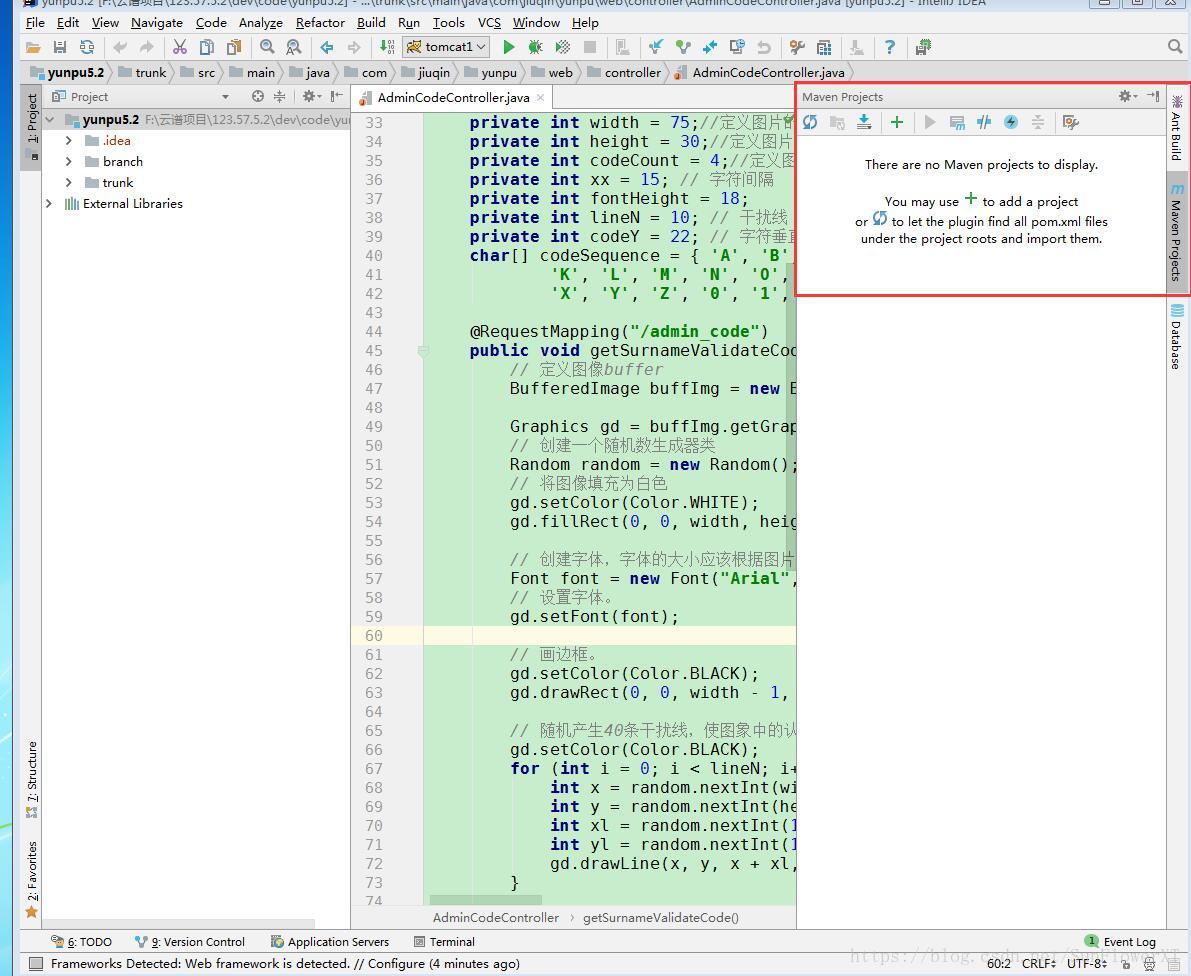Toggle the Maven Projects side tab
The height and width of the screenshot is (976, 1191).
tap(1177, 232)
